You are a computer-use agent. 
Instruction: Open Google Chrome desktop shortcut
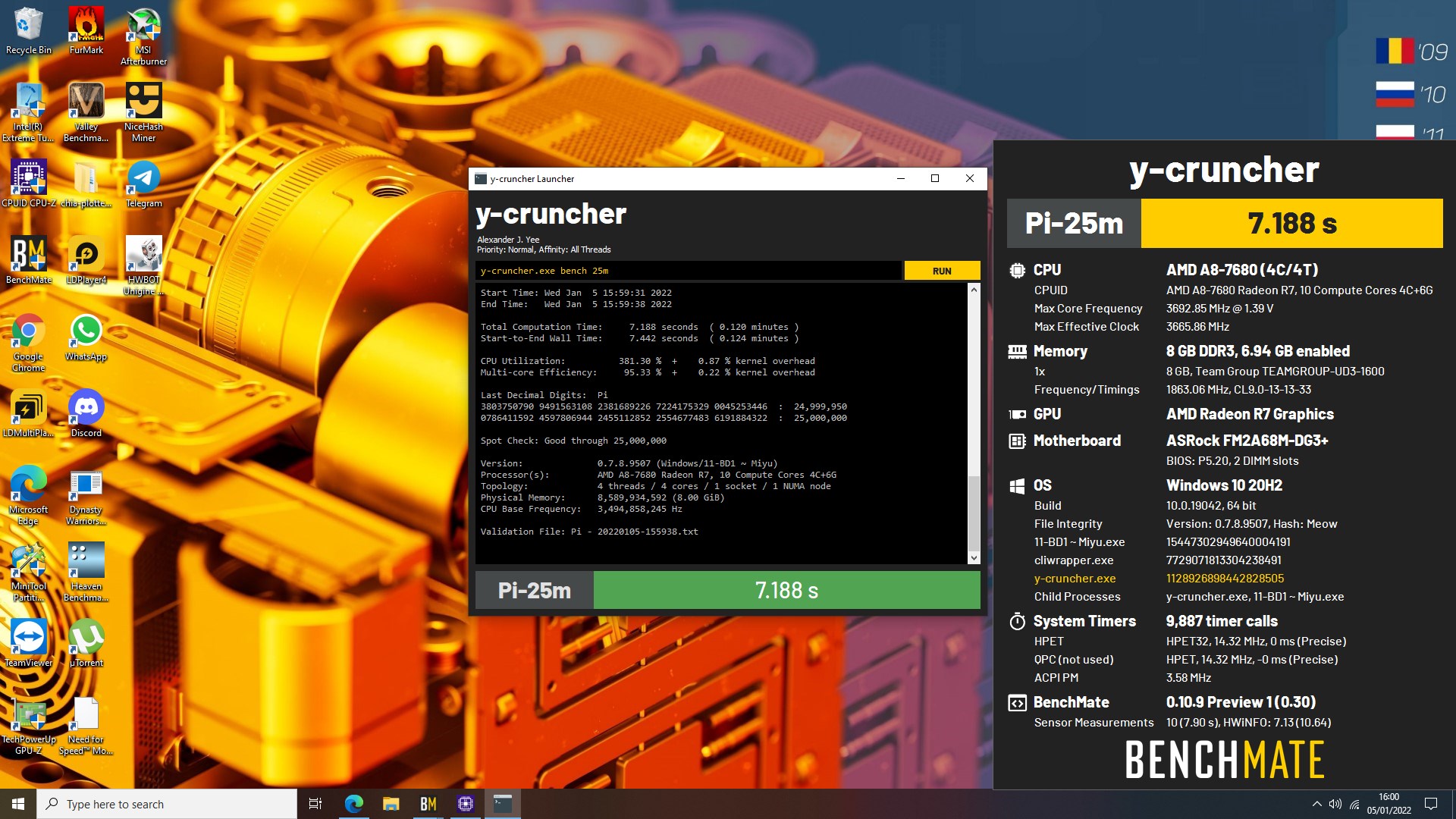tap(28, 342)
